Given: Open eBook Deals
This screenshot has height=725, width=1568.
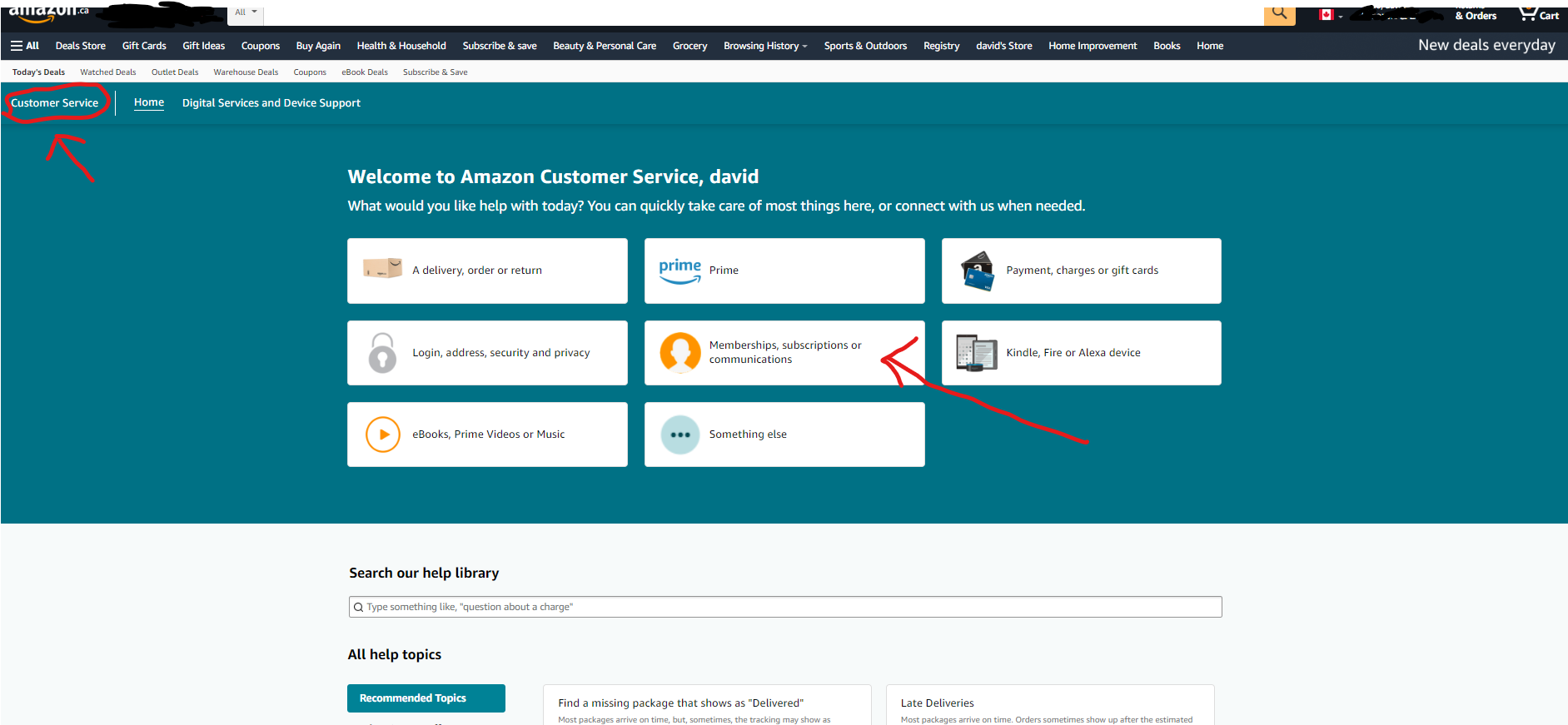Looking at the screenshot, I should [x=365, y=72].
